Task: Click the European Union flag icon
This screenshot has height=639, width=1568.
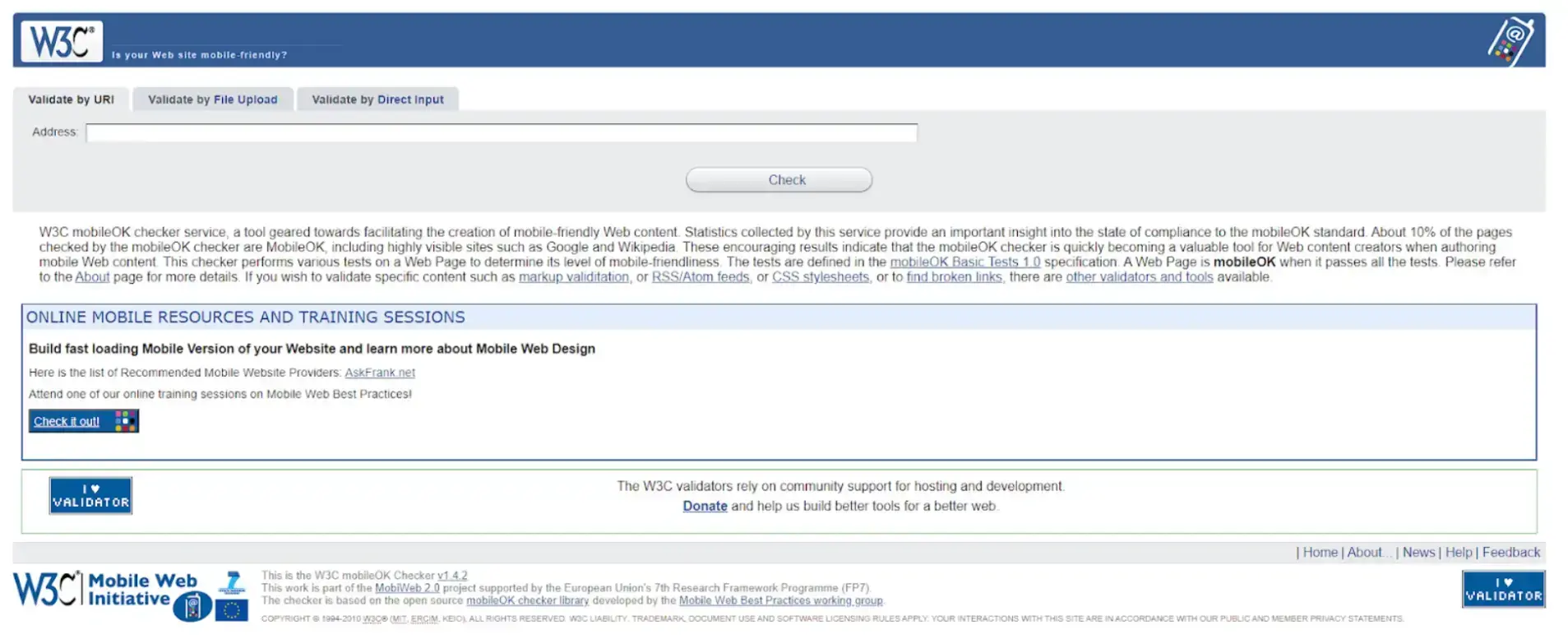Action: [x=232, y=609]
